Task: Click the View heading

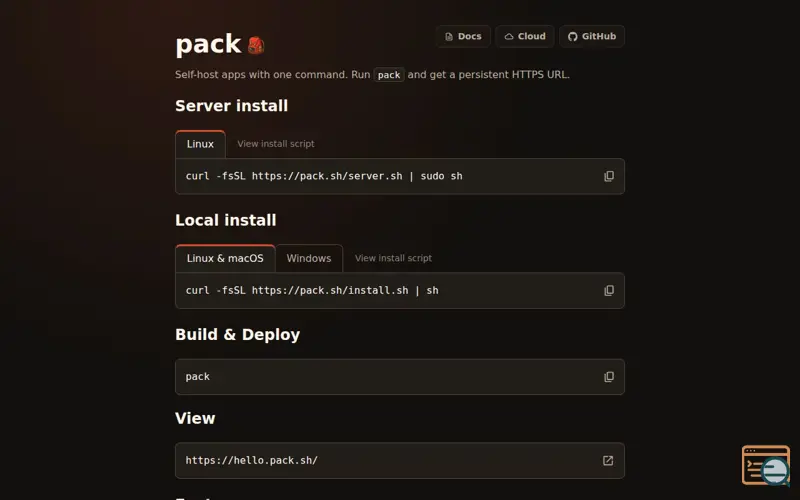Action: [x=195, y=418]
